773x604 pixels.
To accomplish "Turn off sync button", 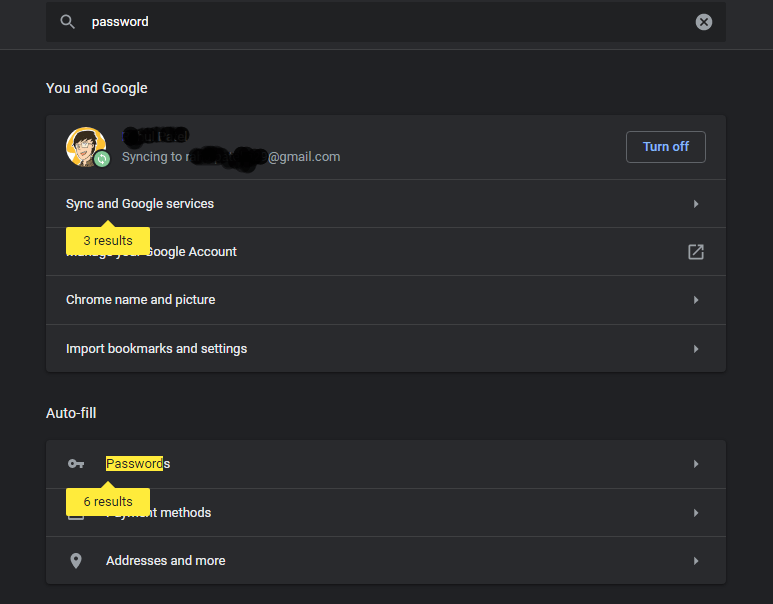I will point(666,146).
